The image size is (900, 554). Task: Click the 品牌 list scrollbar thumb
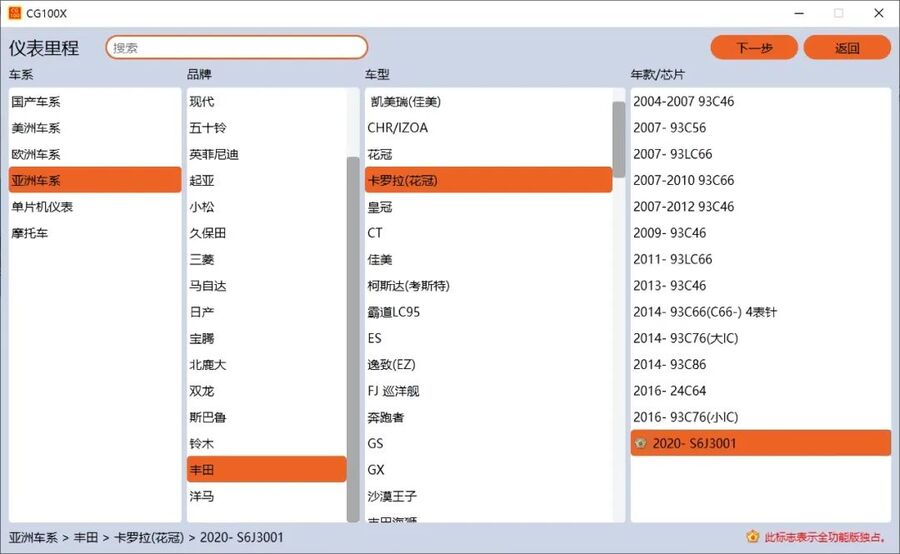pos(353,339)
